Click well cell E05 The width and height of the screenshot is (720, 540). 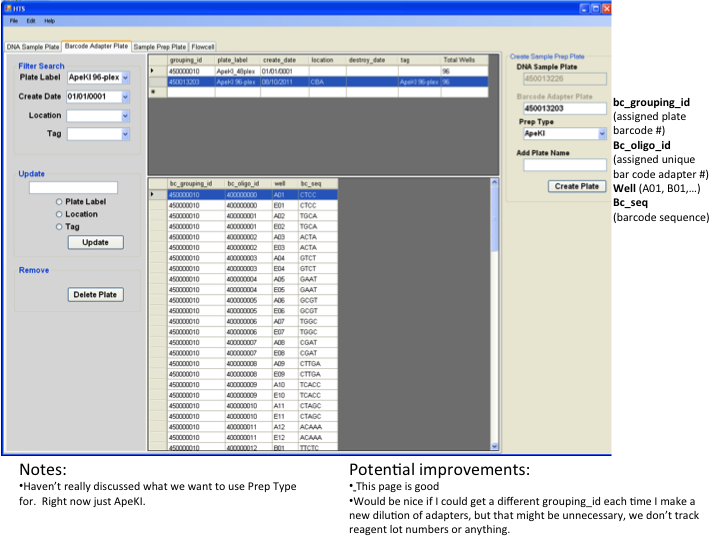click(285, 290)
